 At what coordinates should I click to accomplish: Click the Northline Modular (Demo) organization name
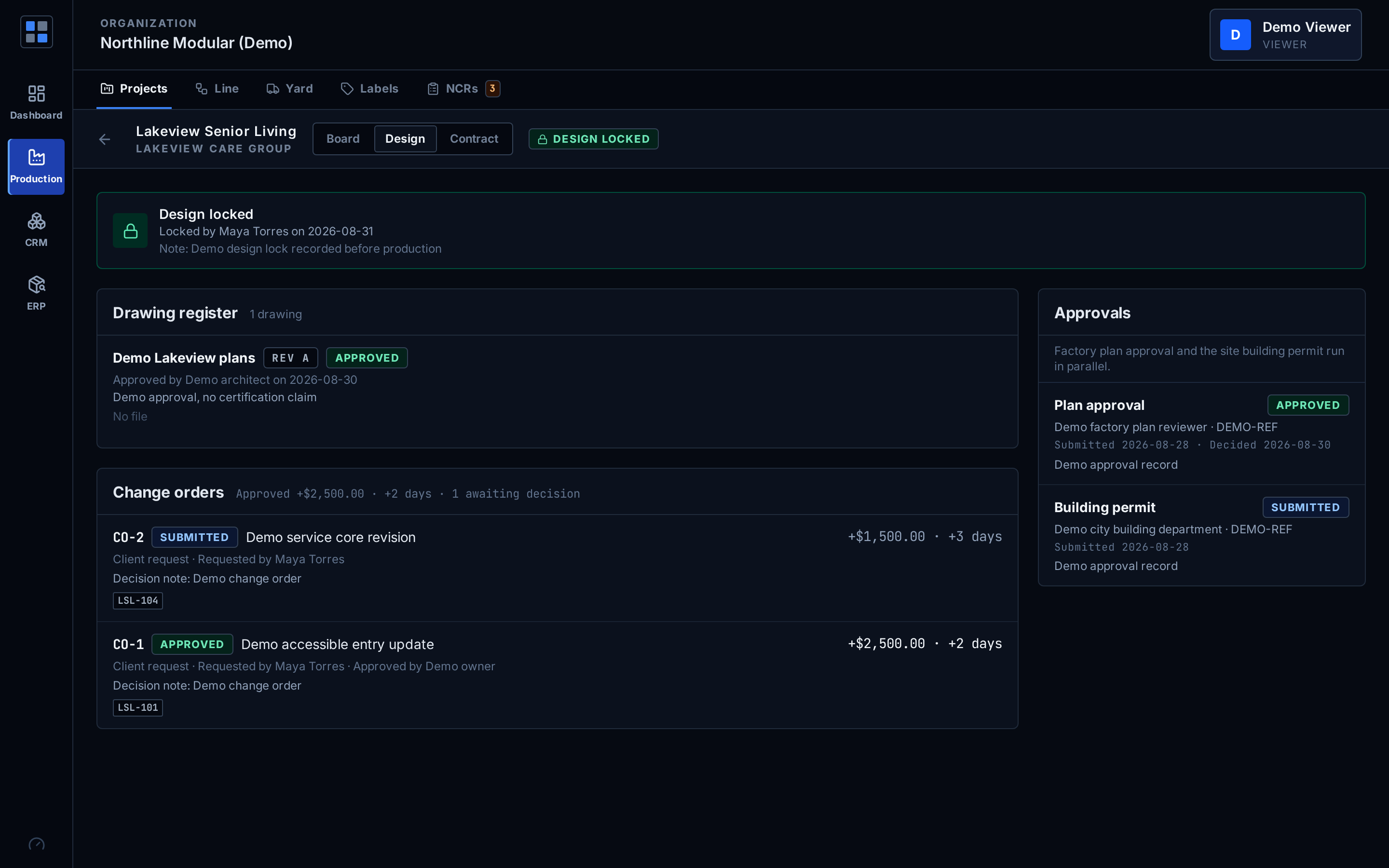(x=196, y=42)
